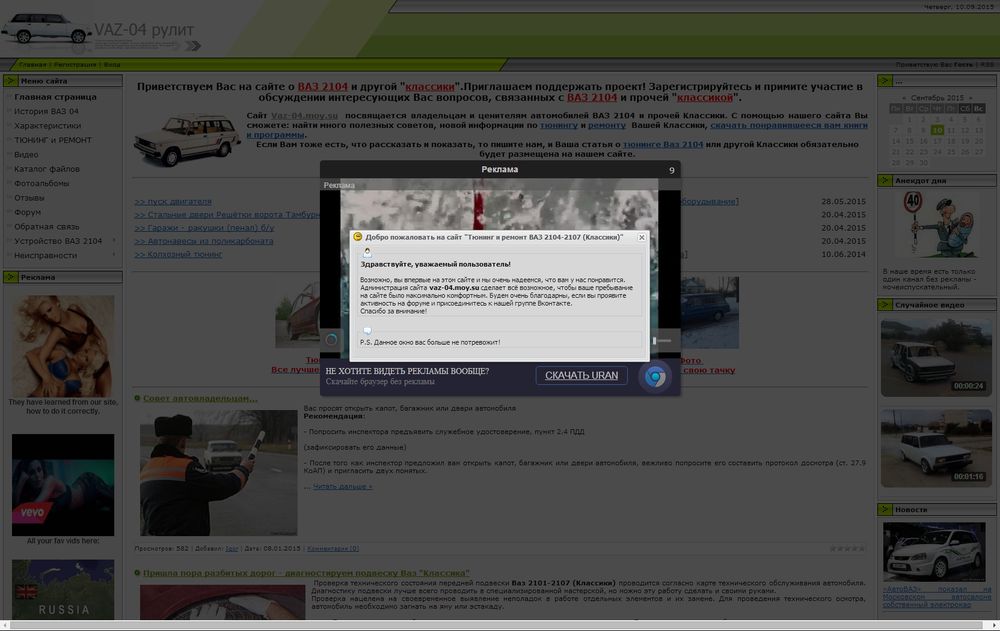This screenshot has width=1000, height=631.
Task: Open the comments link under the inspector article
Action: click(x=333, y=548)
